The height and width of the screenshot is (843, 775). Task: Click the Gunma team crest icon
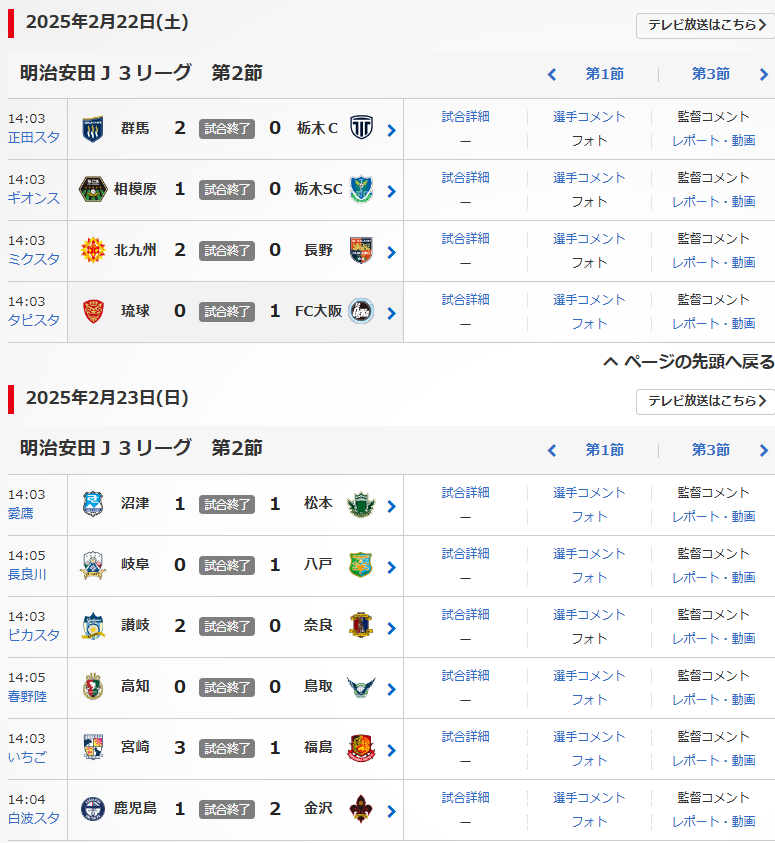tap(93, 128)
